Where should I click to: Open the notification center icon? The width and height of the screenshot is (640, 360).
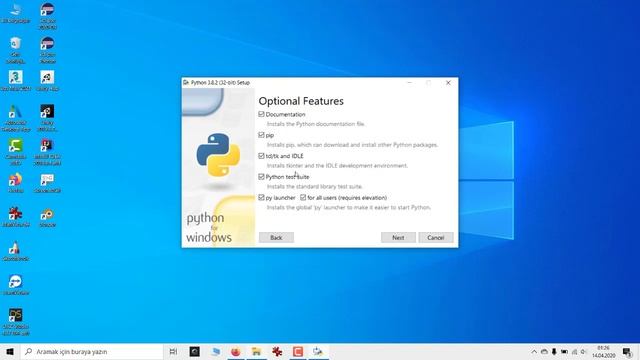(x=627, y=351)
